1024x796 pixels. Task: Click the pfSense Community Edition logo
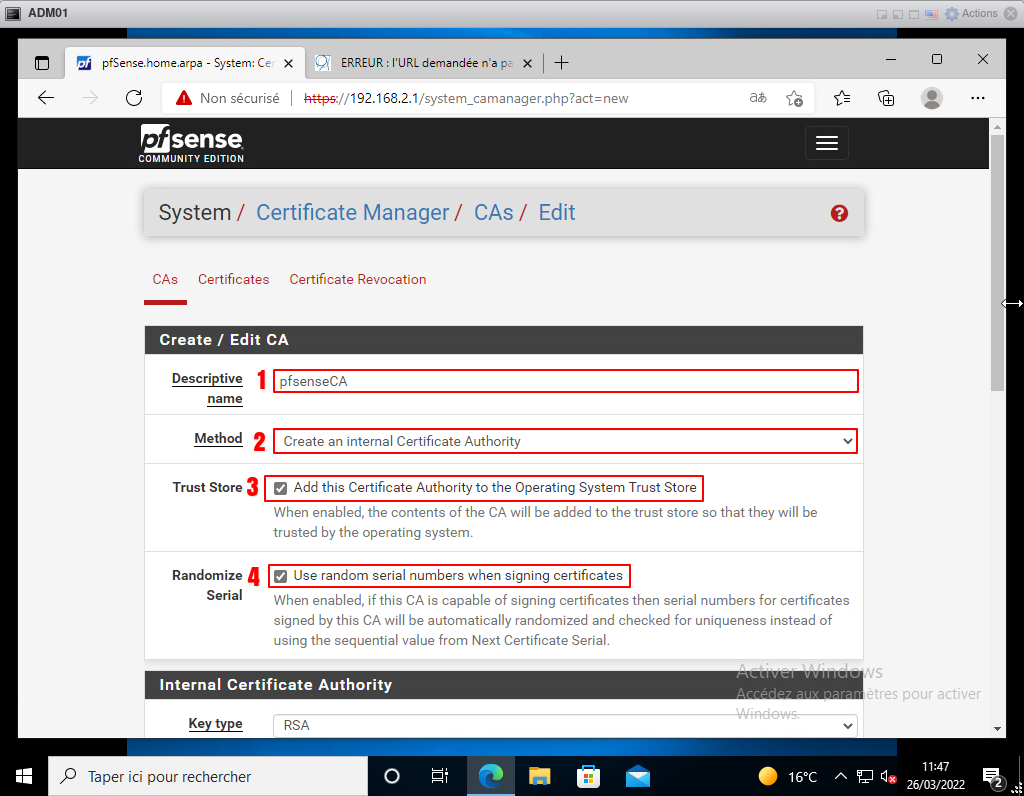[191, 143]
